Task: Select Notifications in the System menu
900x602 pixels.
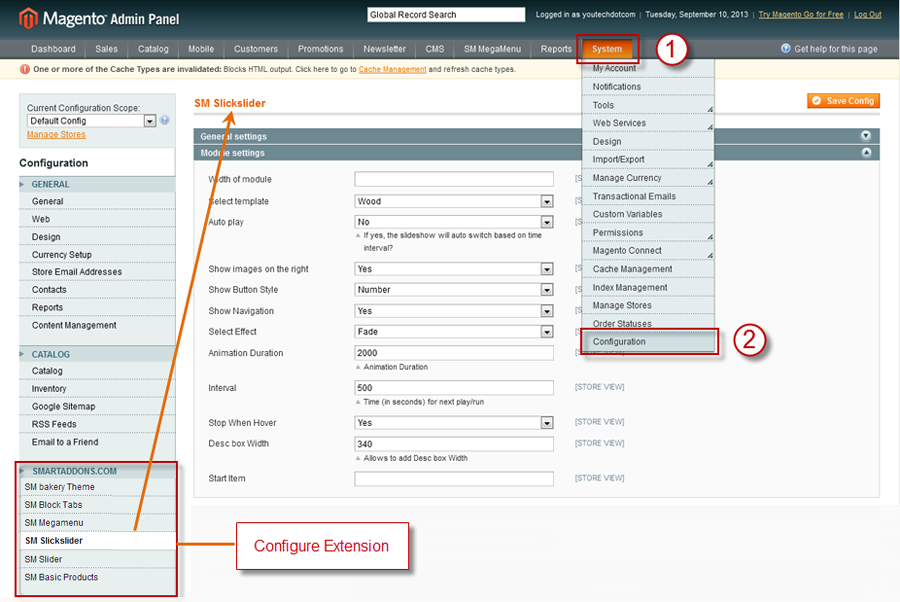Action: 649,87
